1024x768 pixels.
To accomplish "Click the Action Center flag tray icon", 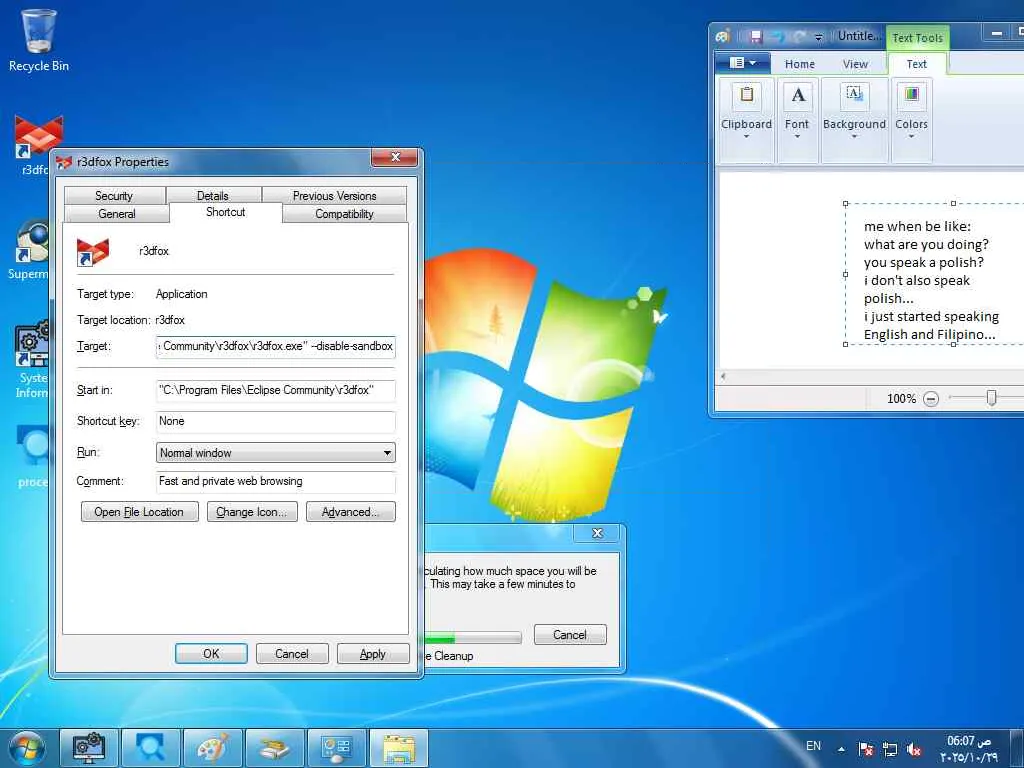I will (866, 749).
